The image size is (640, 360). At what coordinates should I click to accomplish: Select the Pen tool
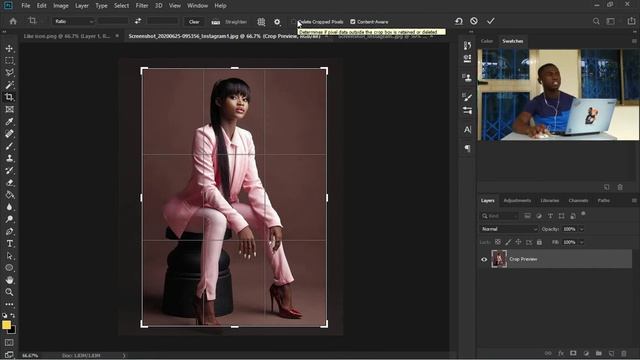[9, 231]
